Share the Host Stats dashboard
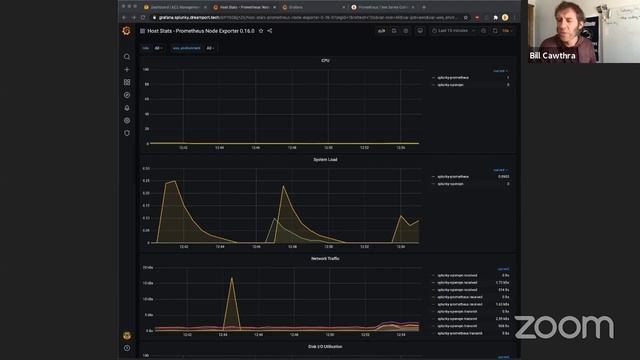The height and width of the screenshot is (360, 640). pos(270,31)
